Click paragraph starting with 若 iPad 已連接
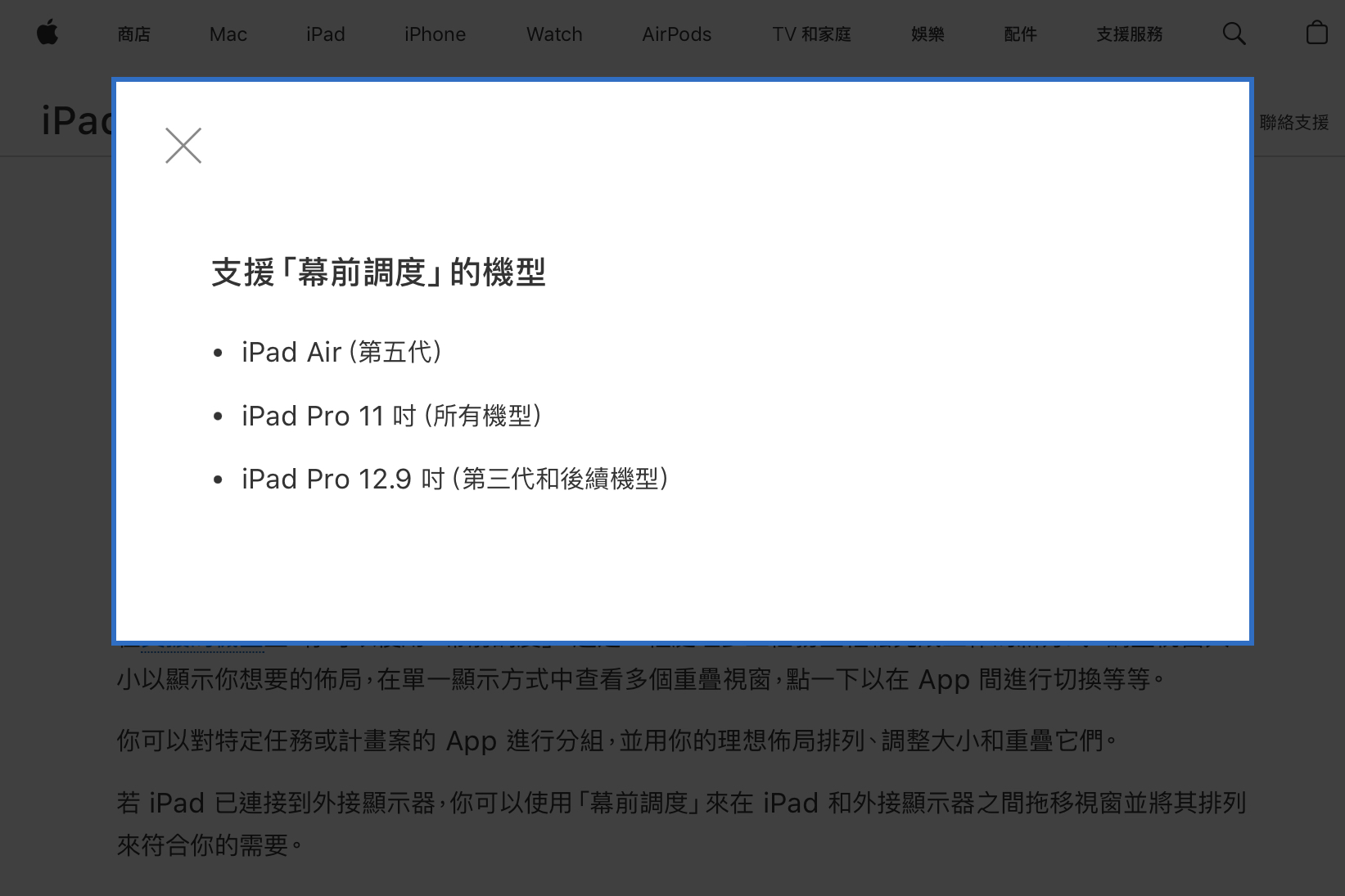Viewport: 1345px width, 896px height. 681,823
